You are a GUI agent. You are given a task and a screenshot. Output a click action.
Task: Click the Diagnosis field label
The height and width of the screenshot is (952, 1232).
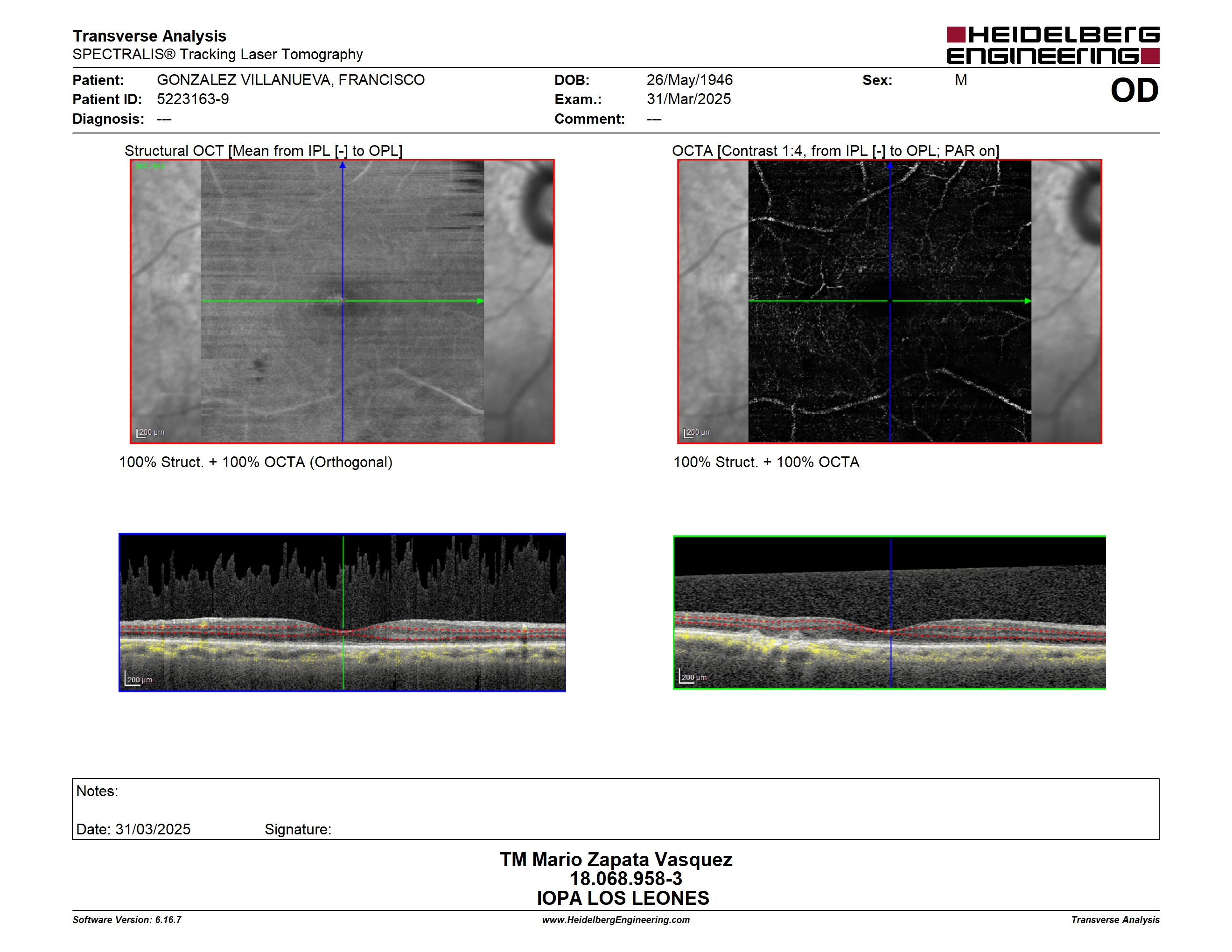tap(108, 119)
